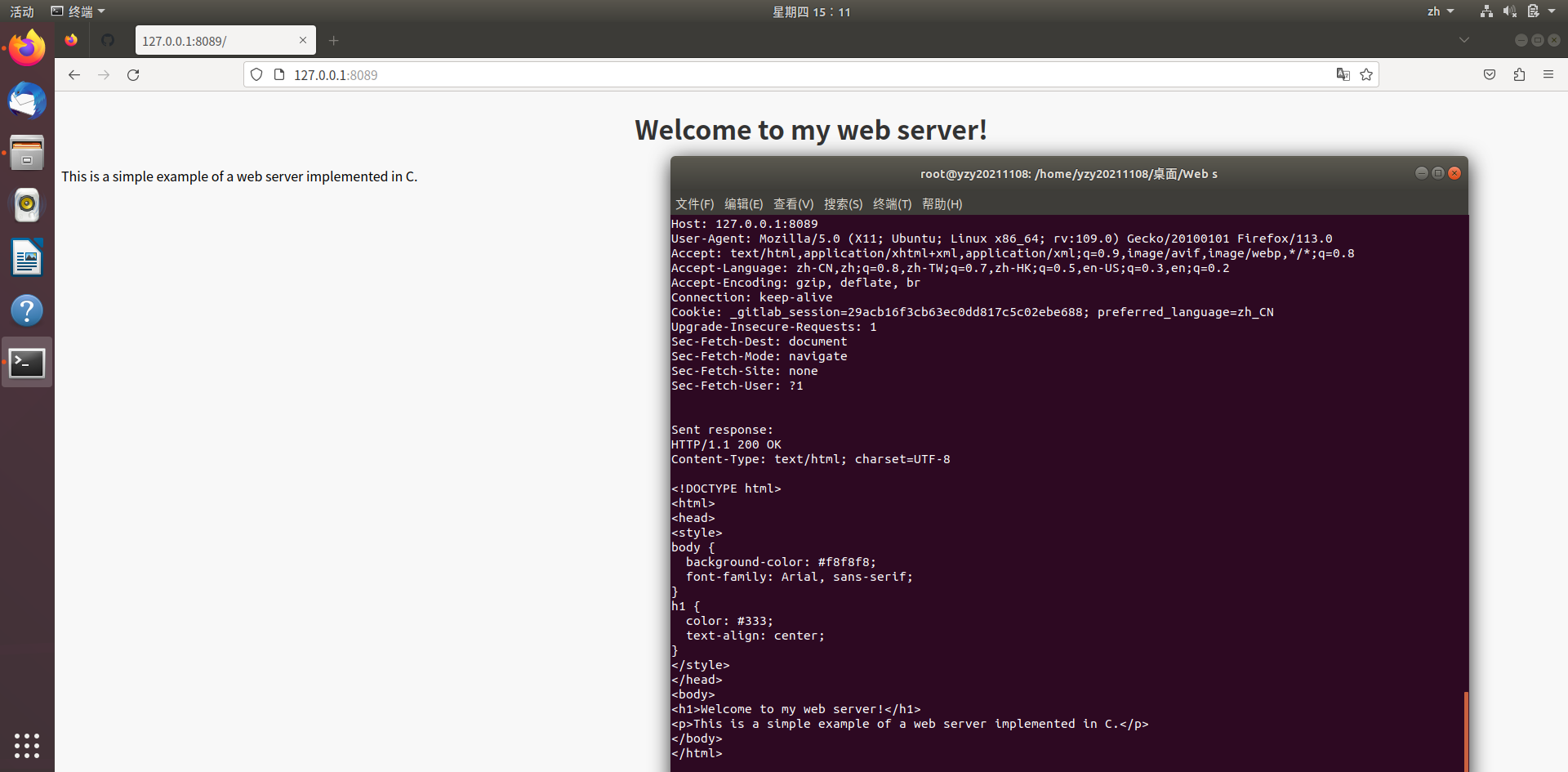
Task: Go forward in Firefox
Action: click(x=104, y=75)
